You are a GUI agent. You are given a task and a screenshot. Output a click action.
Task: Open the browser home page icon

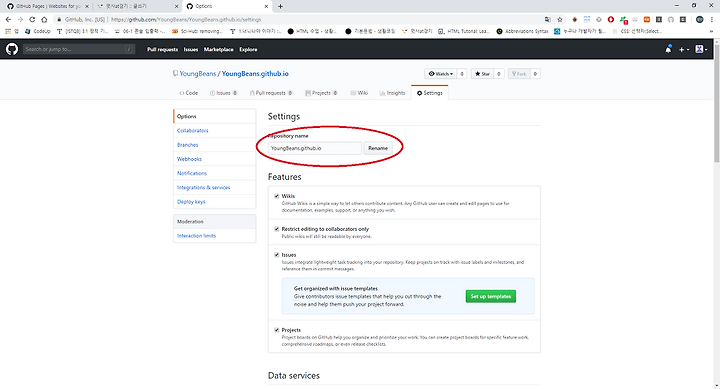pyautogui.click(x=44, y=19)
